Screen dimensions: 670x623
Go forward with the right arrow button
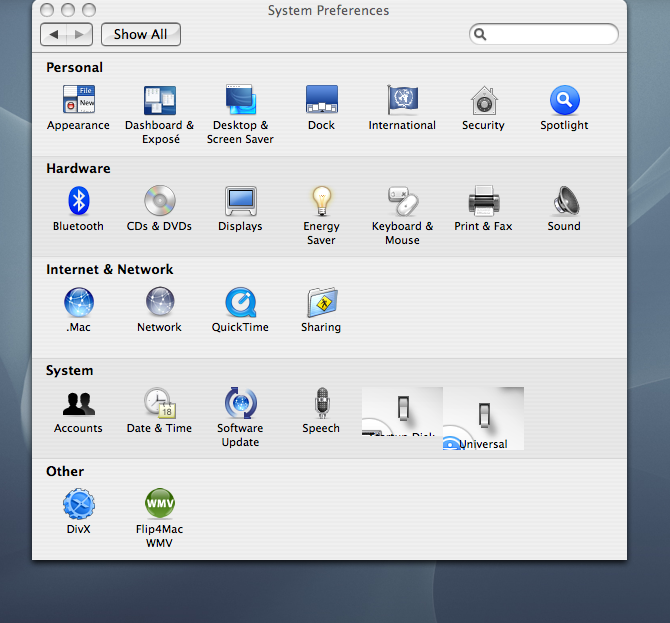(x=79, y=34)
